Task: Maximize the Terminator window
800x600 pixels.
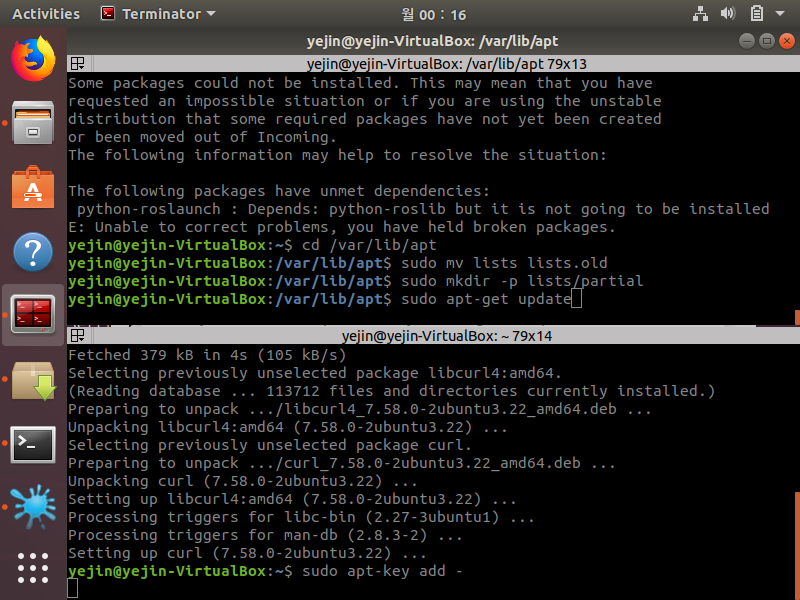Action: coord(767,41)
